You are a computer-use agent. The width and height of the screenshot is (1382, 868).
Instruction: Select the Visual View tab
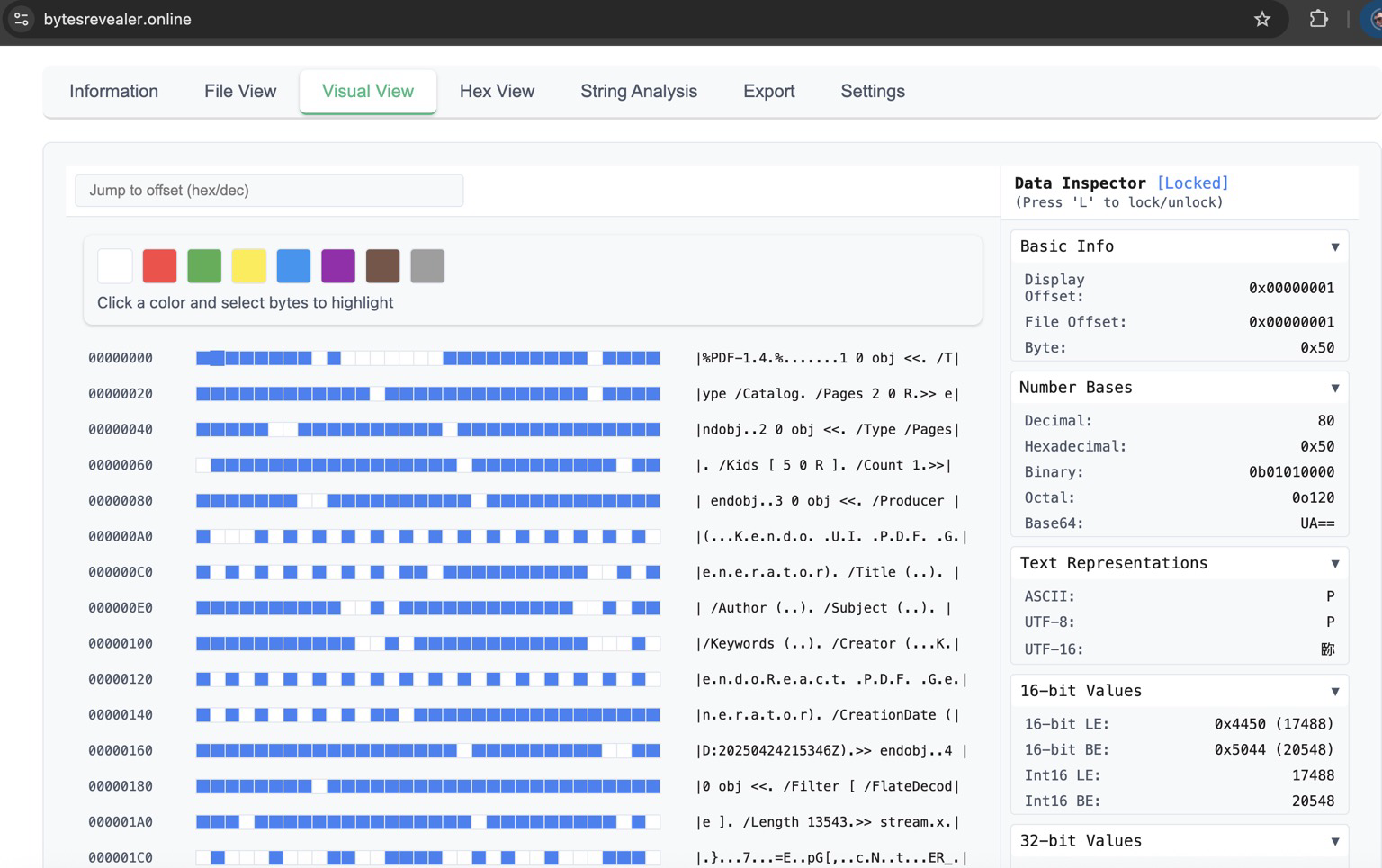(x=368, y=91)
